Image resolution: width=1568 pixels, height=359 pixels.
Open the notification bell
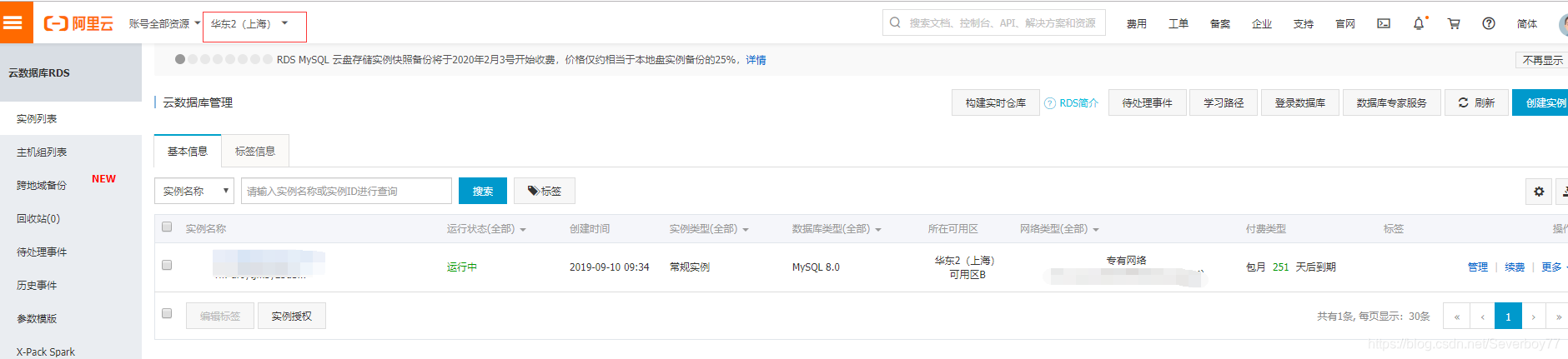[1419, 23]
